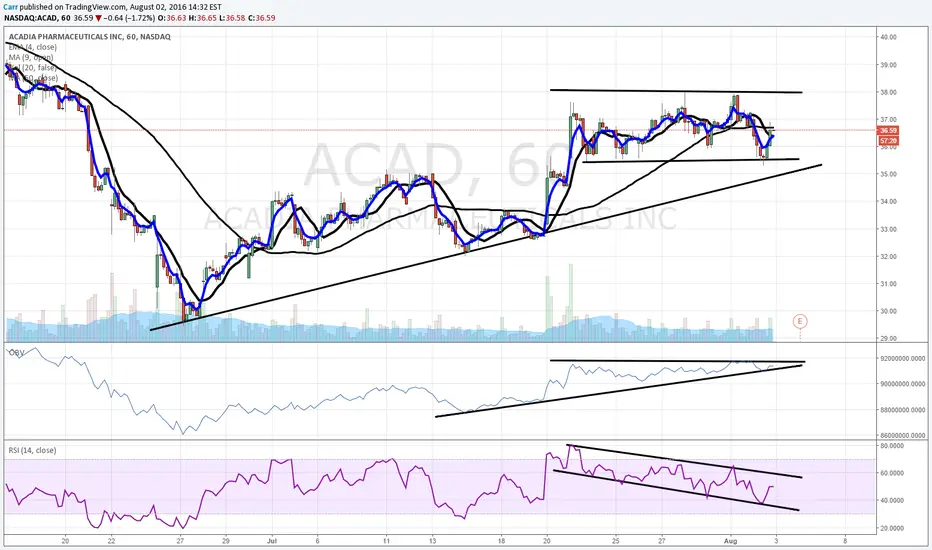Click the 35.00 price axis value
This screenshot has height=550, width=932.
click(x=889, y=174)
